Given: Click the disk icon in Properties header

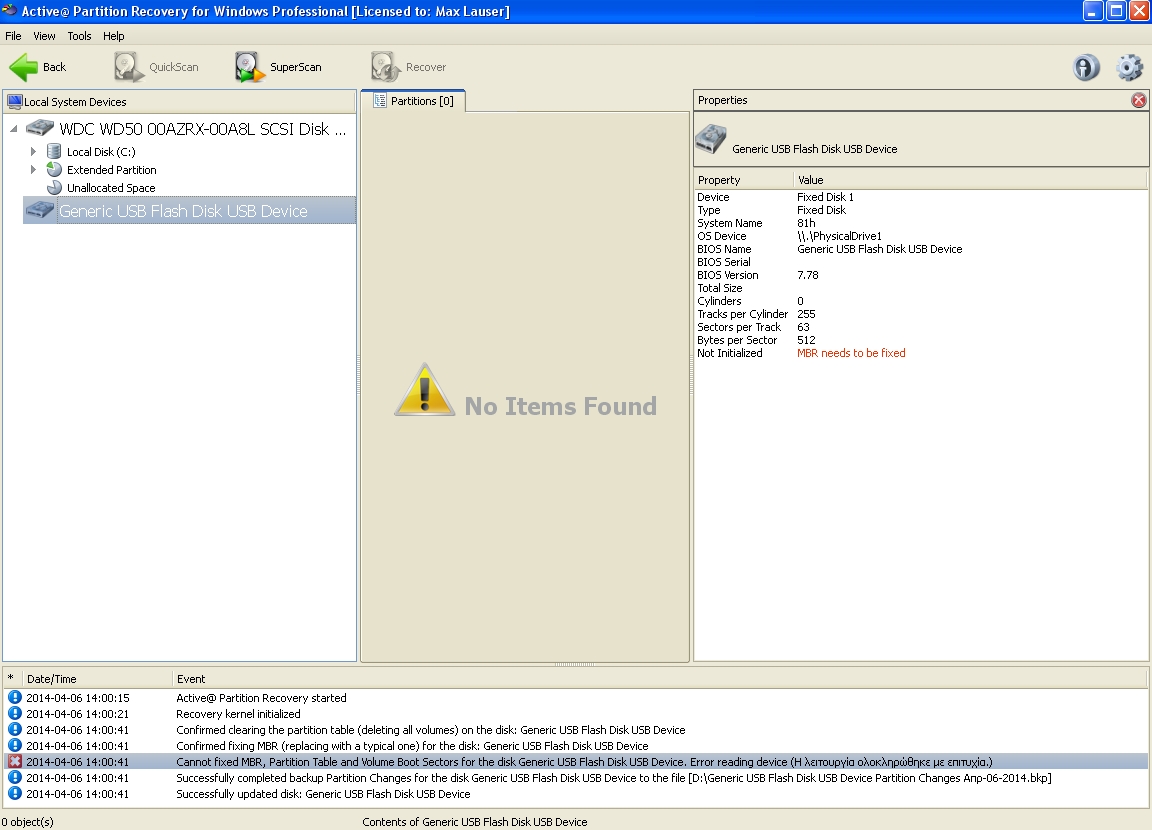Looking at the screenshot, I should [x=710, y=139].
